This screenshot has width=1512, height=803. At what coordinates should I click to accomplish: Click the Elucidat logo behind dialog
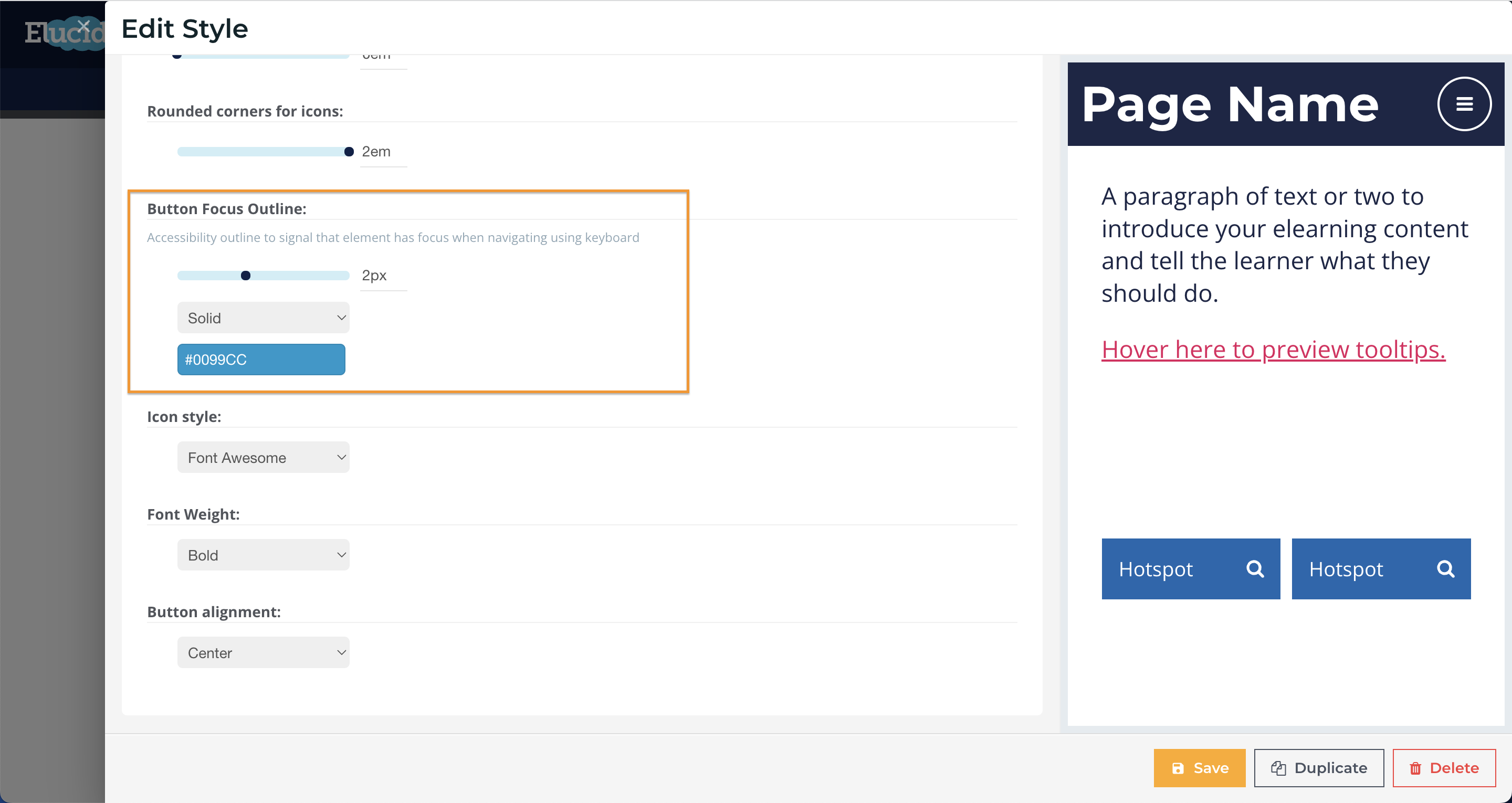point(64,33)
